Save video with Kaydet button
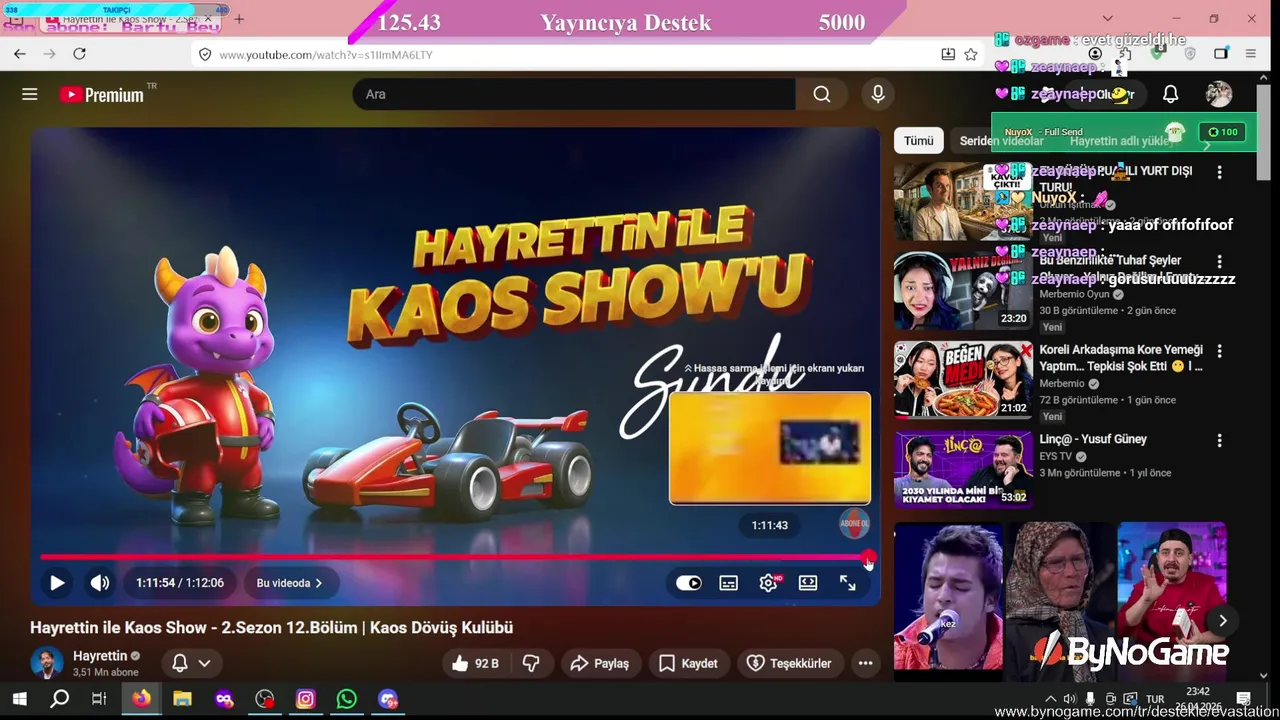Screen dimensions: 1280x720 (688, 663)
